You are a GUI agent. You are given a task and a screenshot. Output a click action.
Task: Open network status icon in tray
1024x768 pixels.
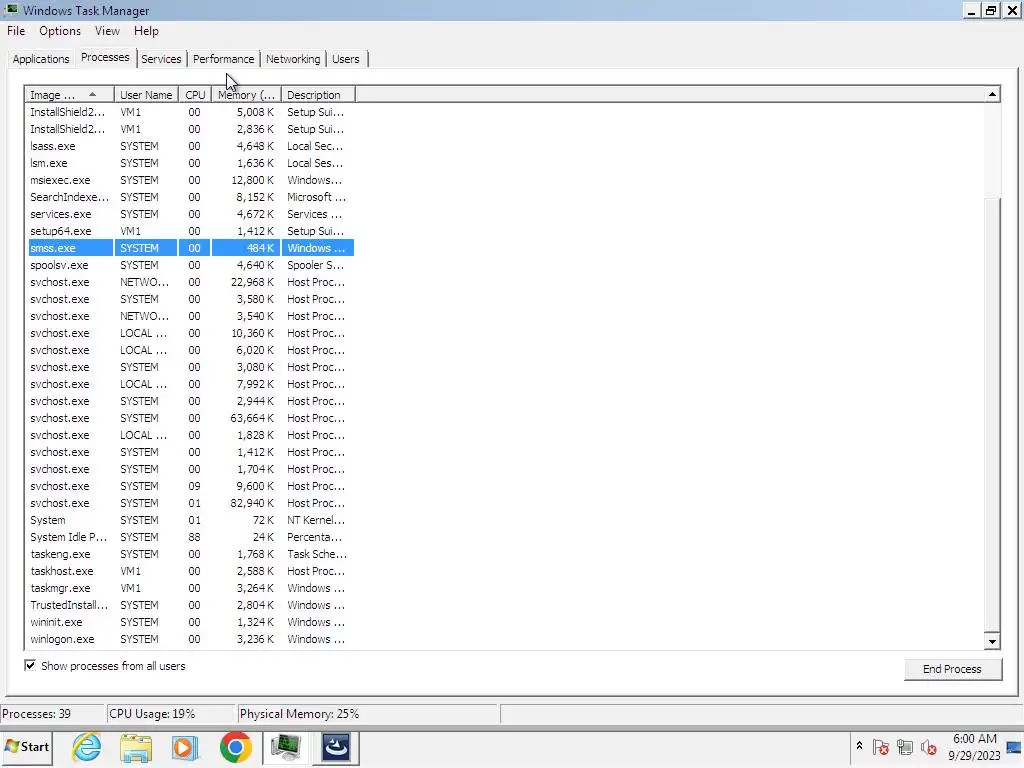click(904, 746)
